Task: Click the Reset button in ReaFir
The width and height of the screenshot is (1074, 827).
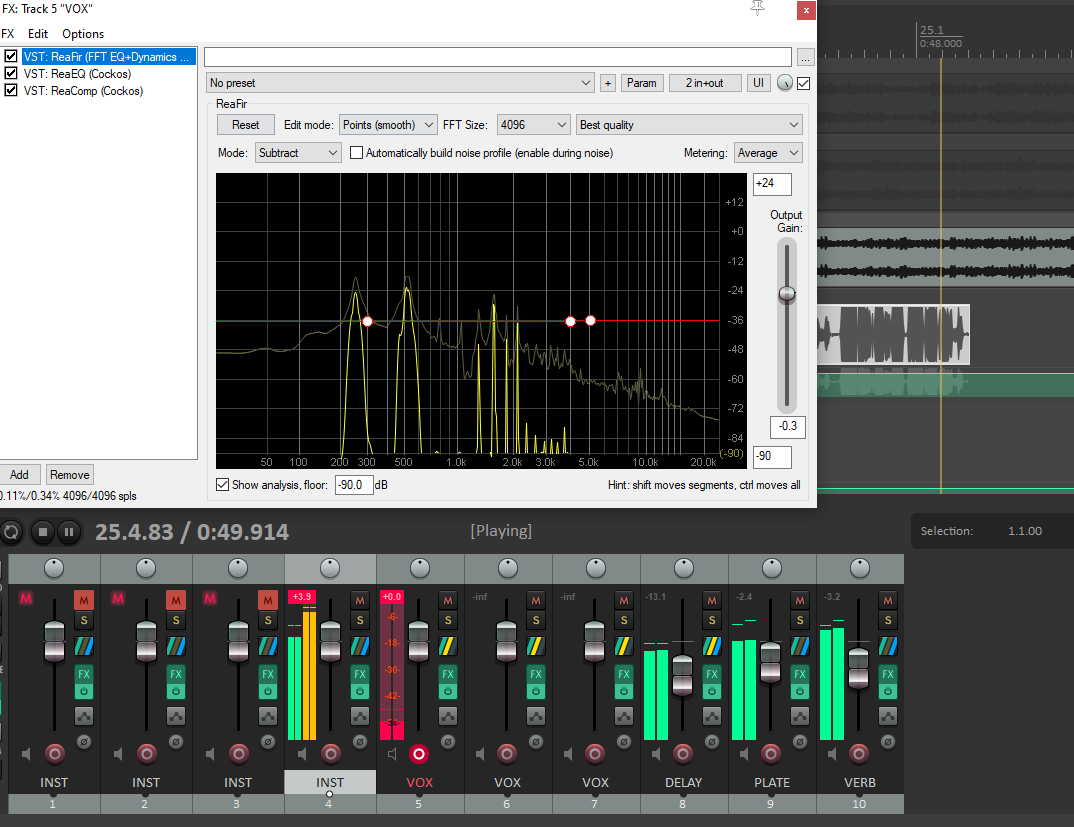Action: click(x=245, y=125)
